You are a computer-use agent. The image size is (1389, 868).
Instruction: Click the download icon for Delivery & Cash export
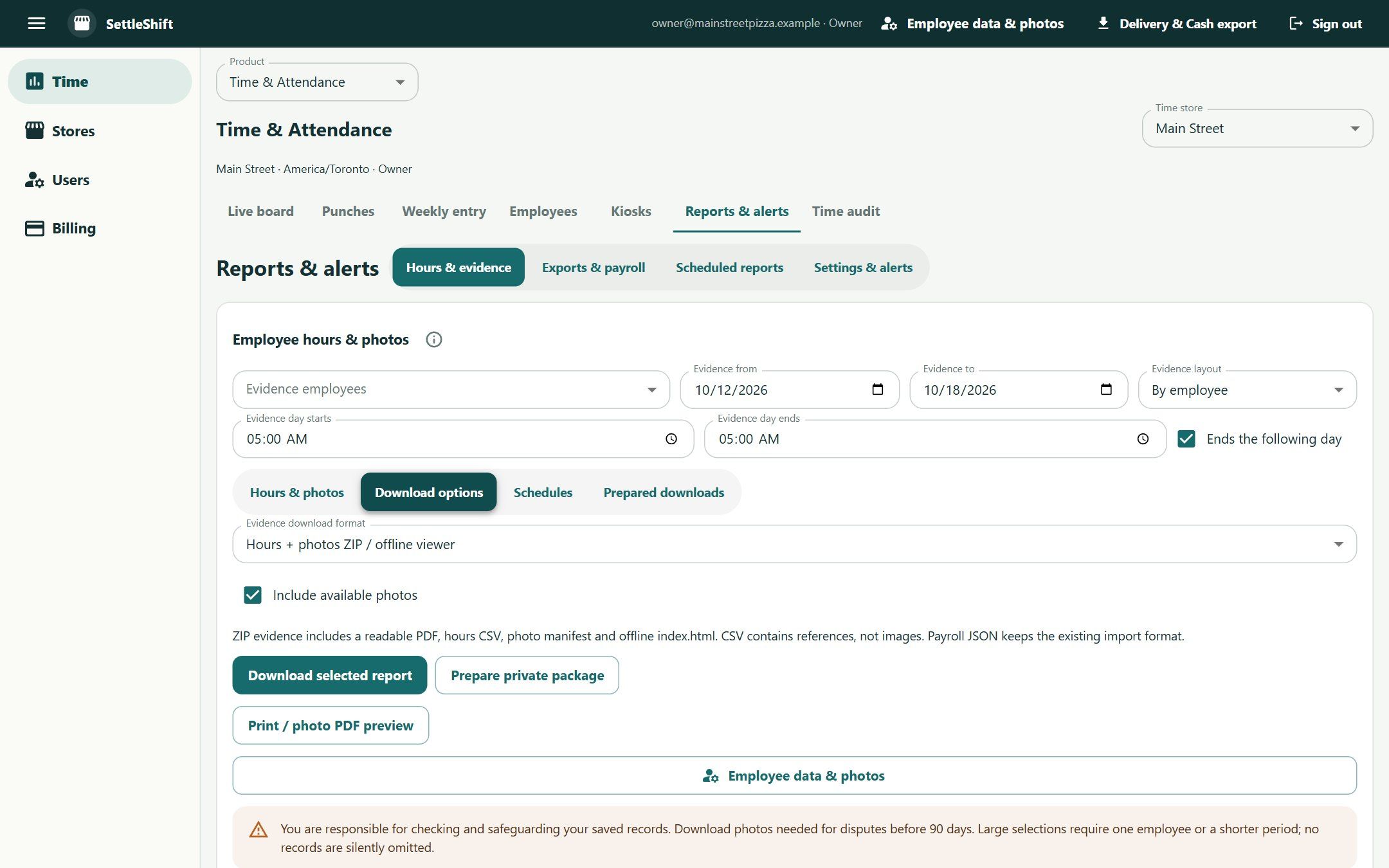[x=1103, y=24]
